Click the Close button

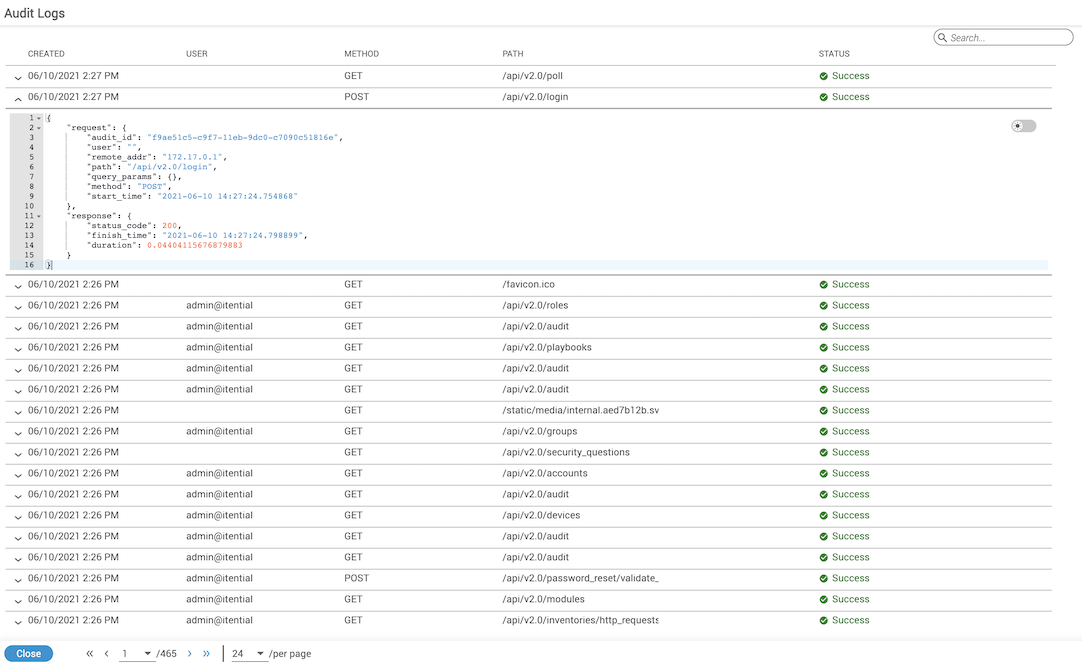pos(28,654)
